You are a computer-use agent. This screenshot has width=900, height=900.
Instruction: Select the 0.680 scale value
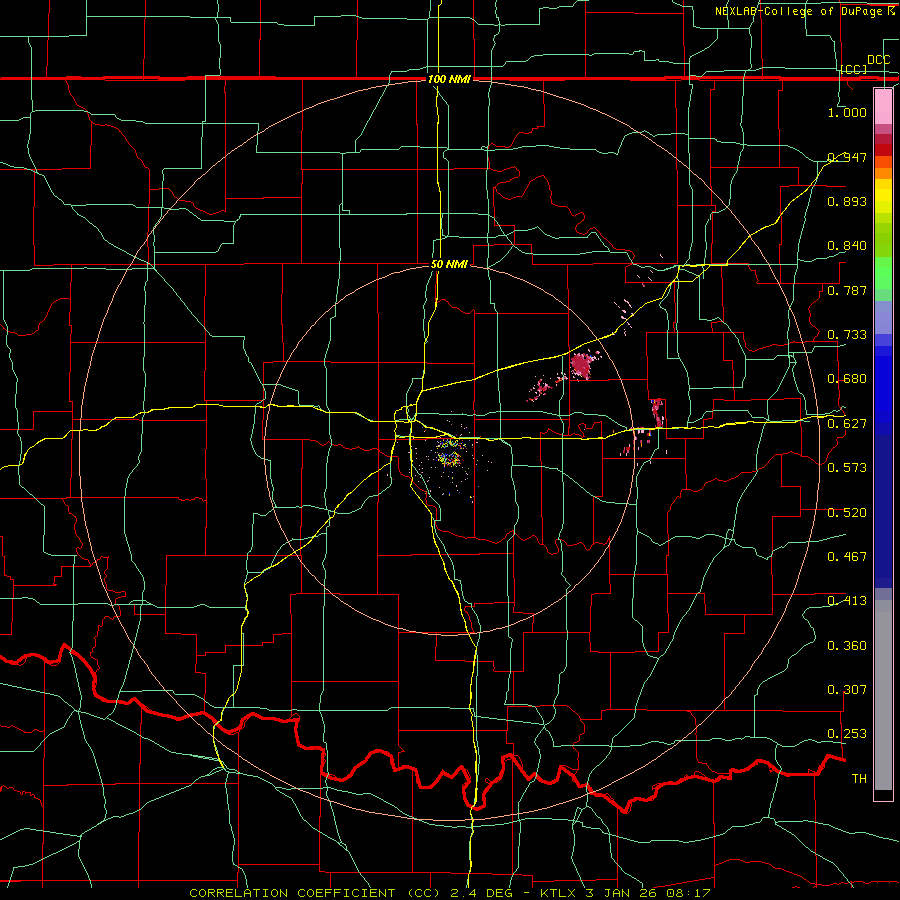point(847,379)
